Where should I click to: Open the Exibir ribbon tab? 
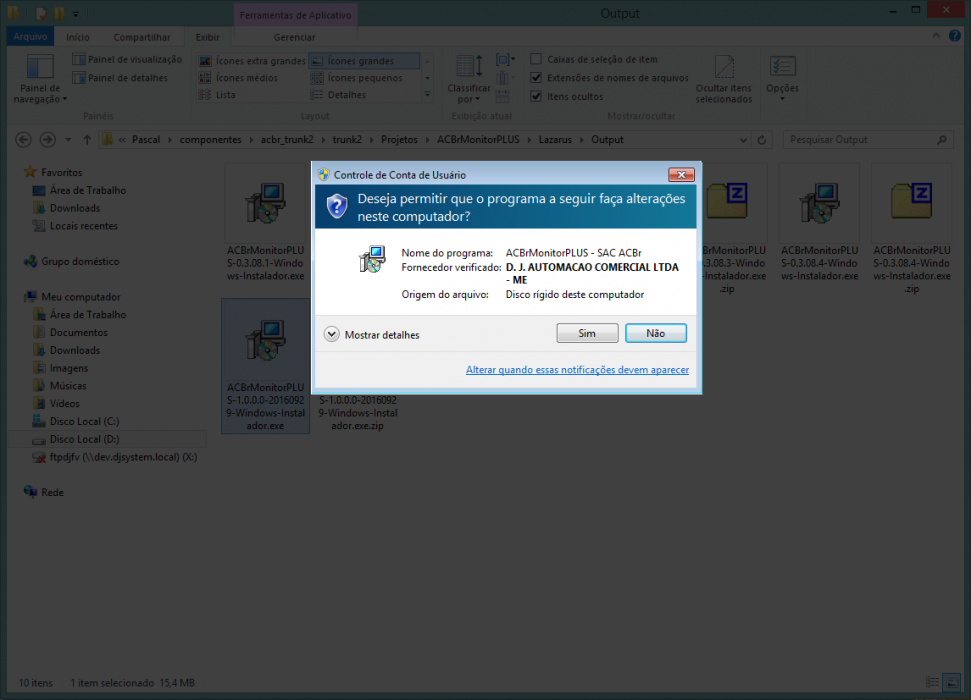(x=207, y=37)
